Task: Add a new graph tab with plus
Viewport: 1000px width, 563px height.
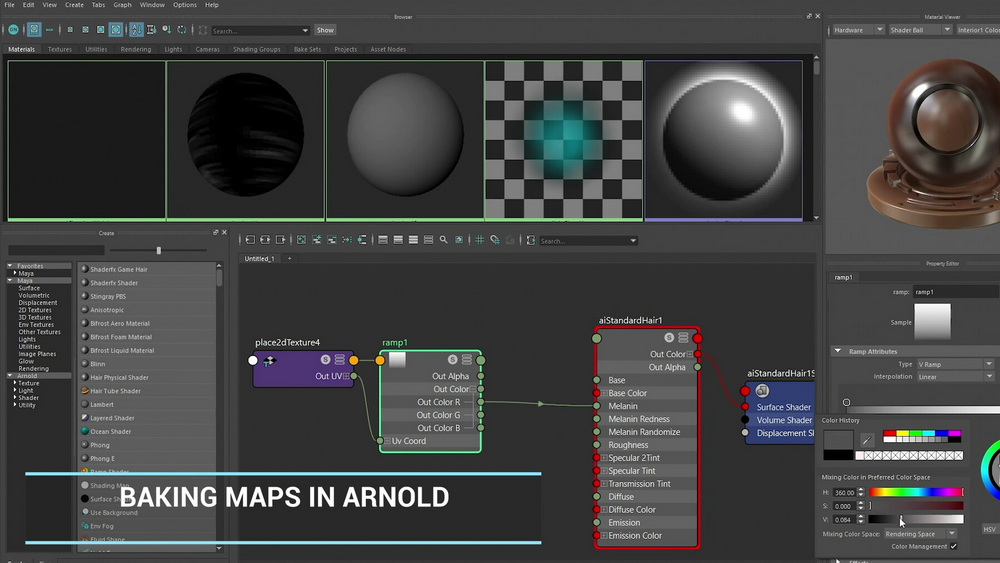Action: click(290, 259)
